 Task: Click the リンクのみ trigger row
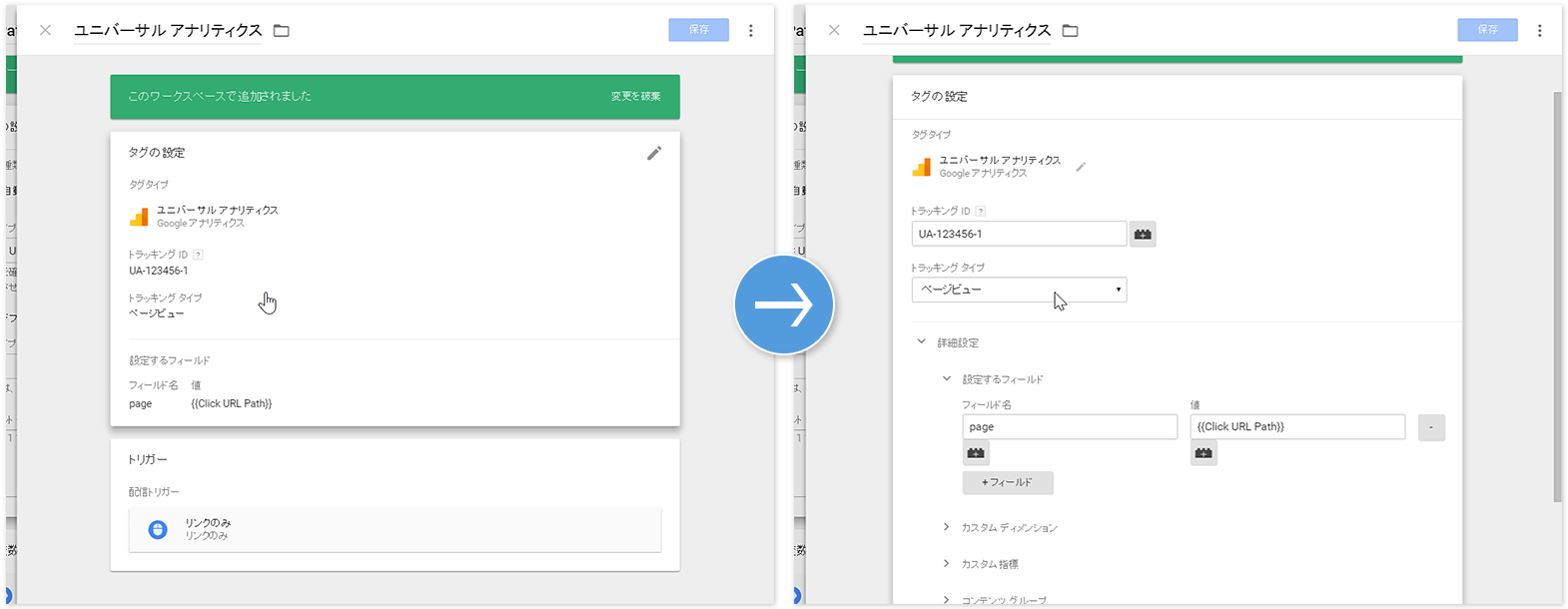click(394, 529)
